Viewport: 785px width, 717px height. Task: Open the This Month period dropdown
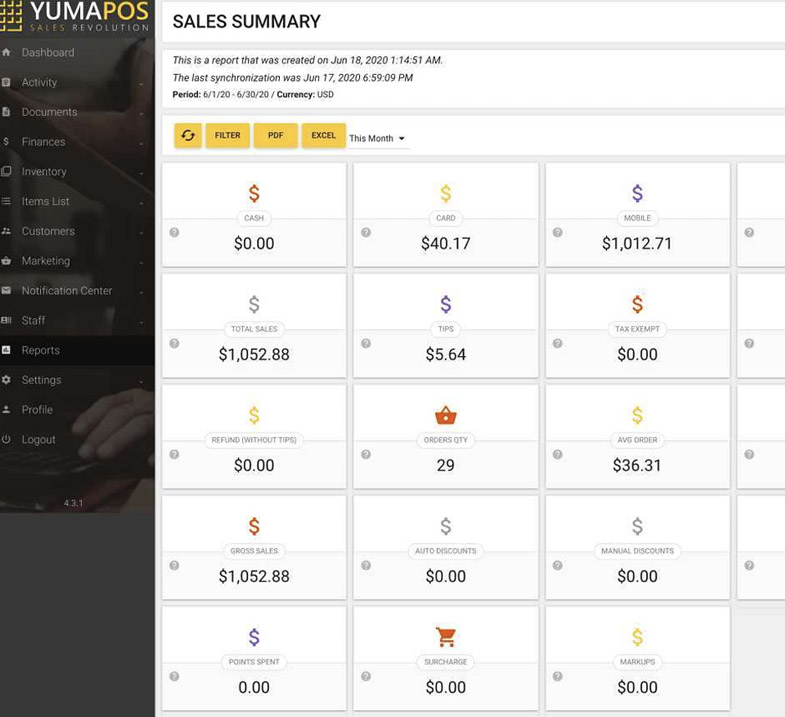pyautogui.click(x=377, y=138)
